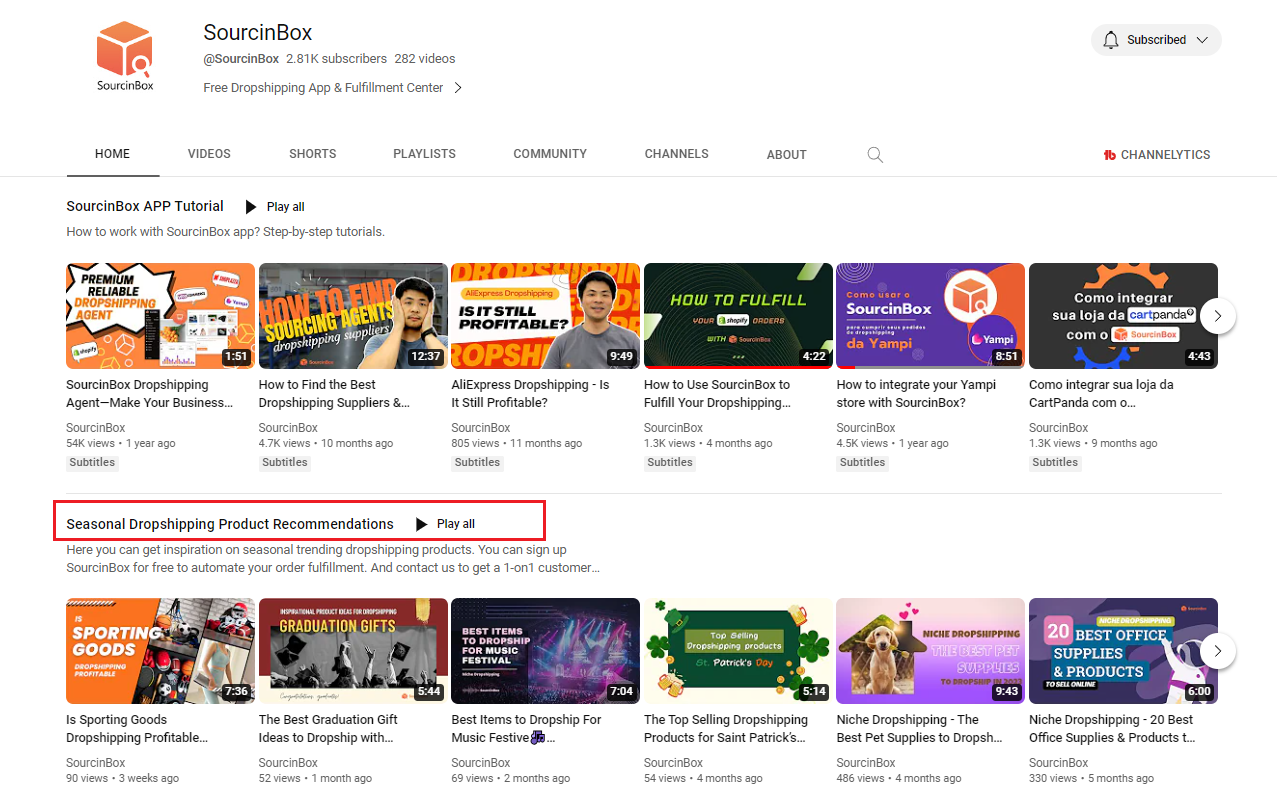The height and width of the screenshot is (806, 1277).
Task: Open the SHORTS tab
Action: pyautogui.click(x=312, y=154)
